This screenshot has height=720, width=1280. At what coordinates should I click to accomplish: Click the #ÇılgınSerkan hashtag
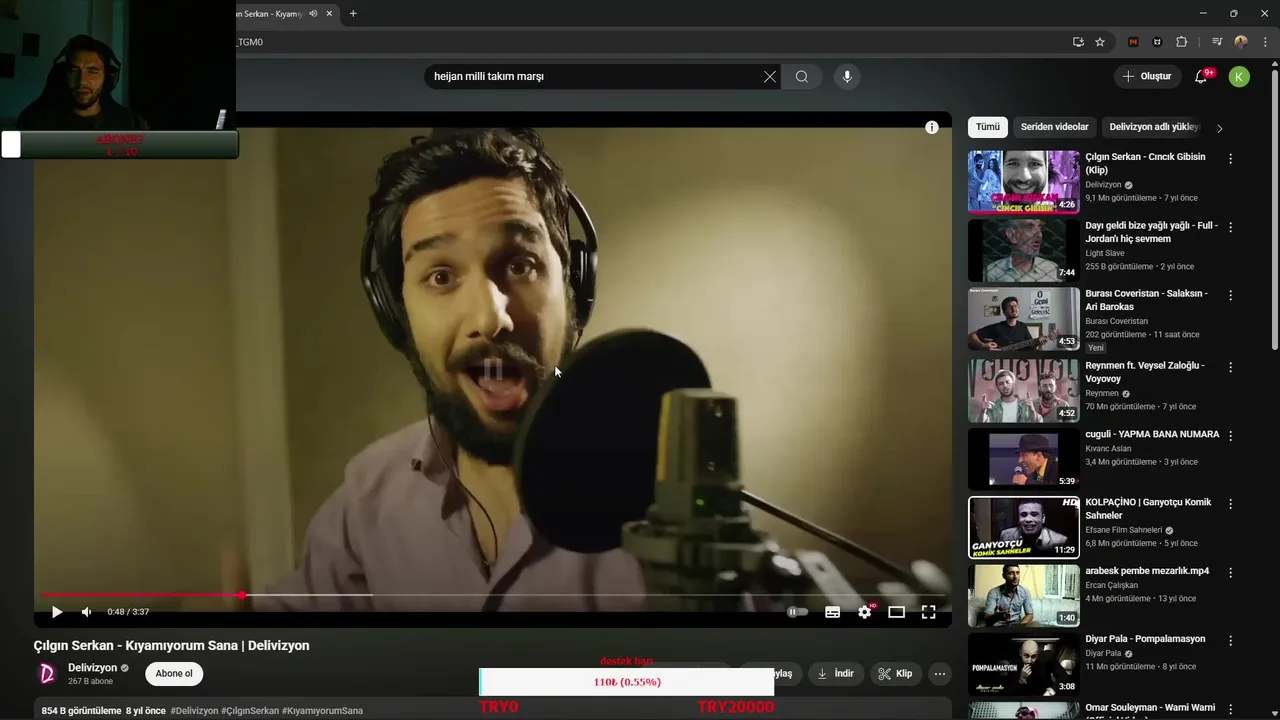250,711
